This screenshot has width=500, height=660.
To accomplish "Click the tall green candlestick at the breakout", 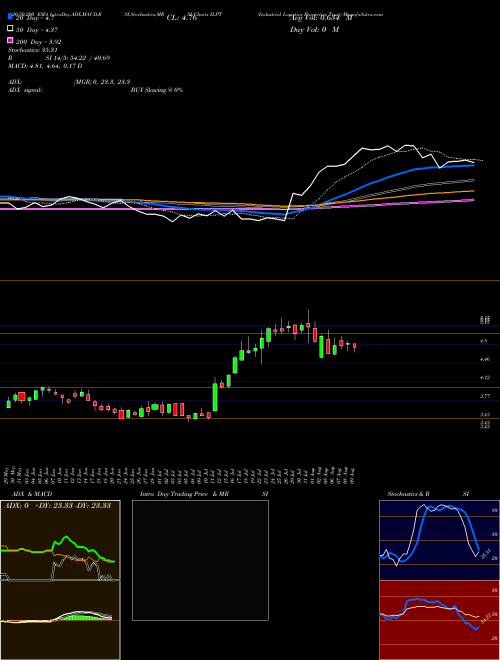I will [215, 397].
